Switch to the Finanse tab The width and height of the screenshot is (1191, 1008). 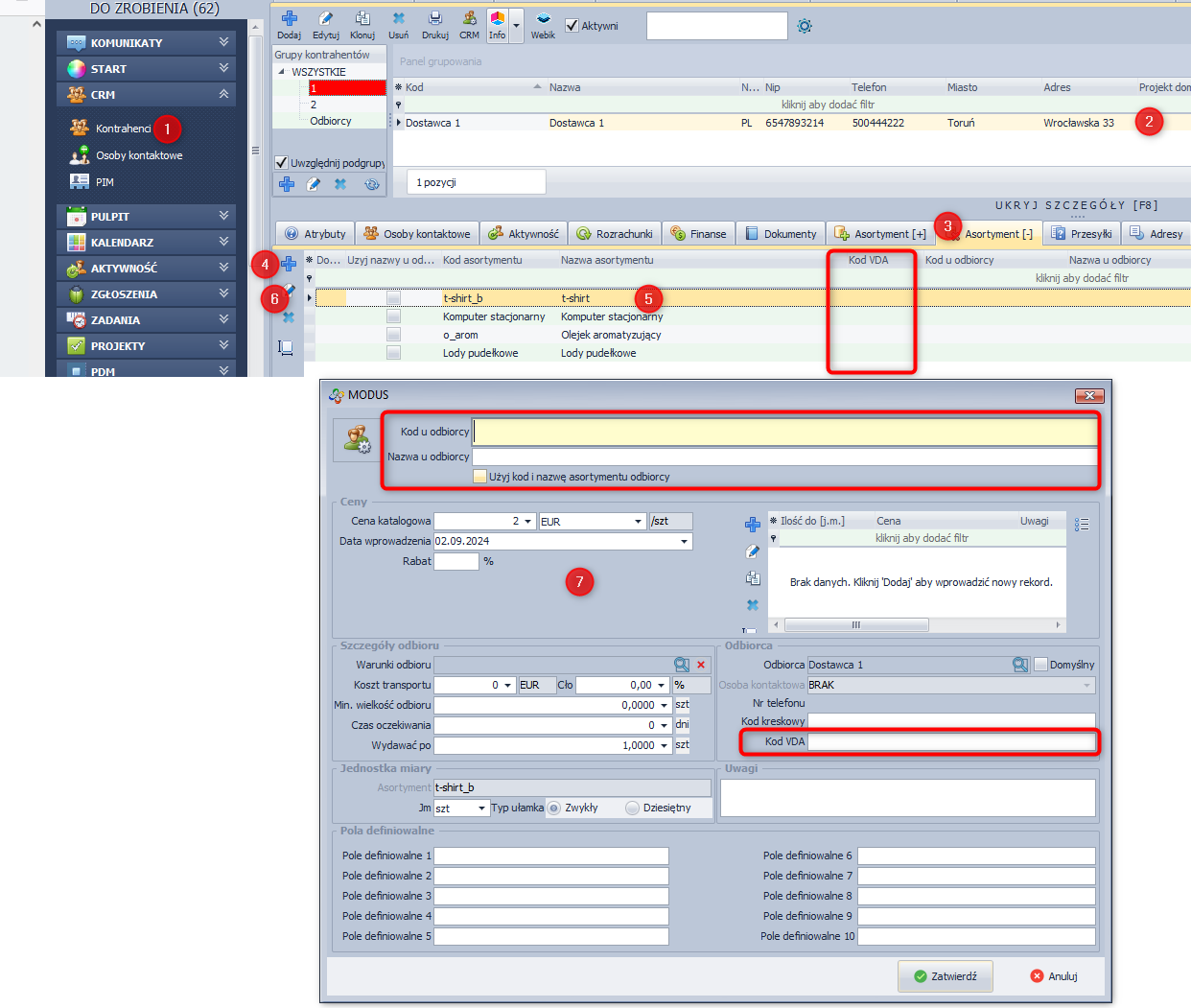[x=698, y=234]
